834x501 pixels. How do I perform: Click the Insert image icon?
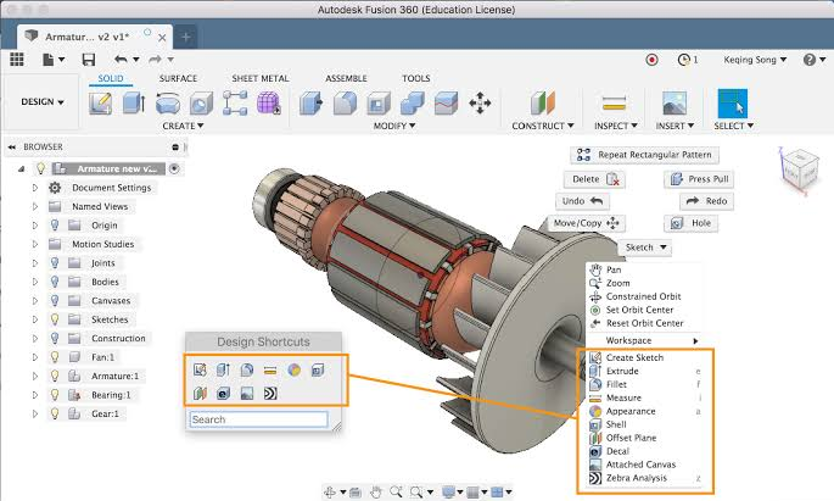674,103
